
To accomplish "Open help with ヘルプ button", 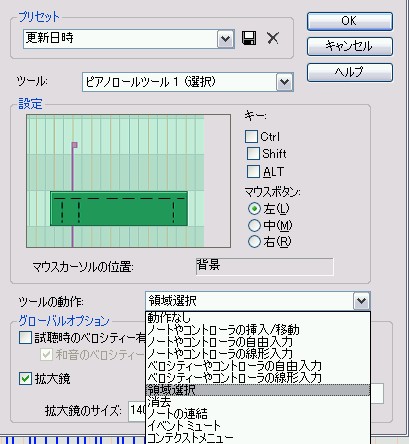I will [350, 72].
